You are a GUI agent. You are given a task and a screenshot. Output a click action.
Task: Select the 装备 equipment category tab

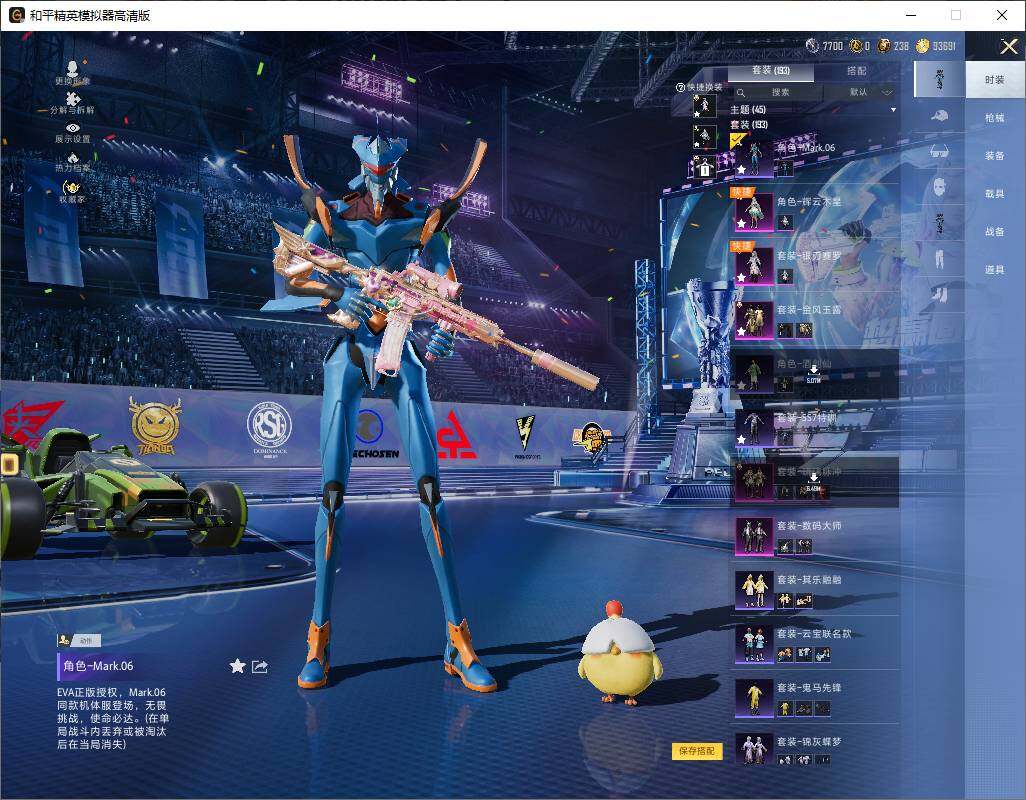click(x=995, y=156)
